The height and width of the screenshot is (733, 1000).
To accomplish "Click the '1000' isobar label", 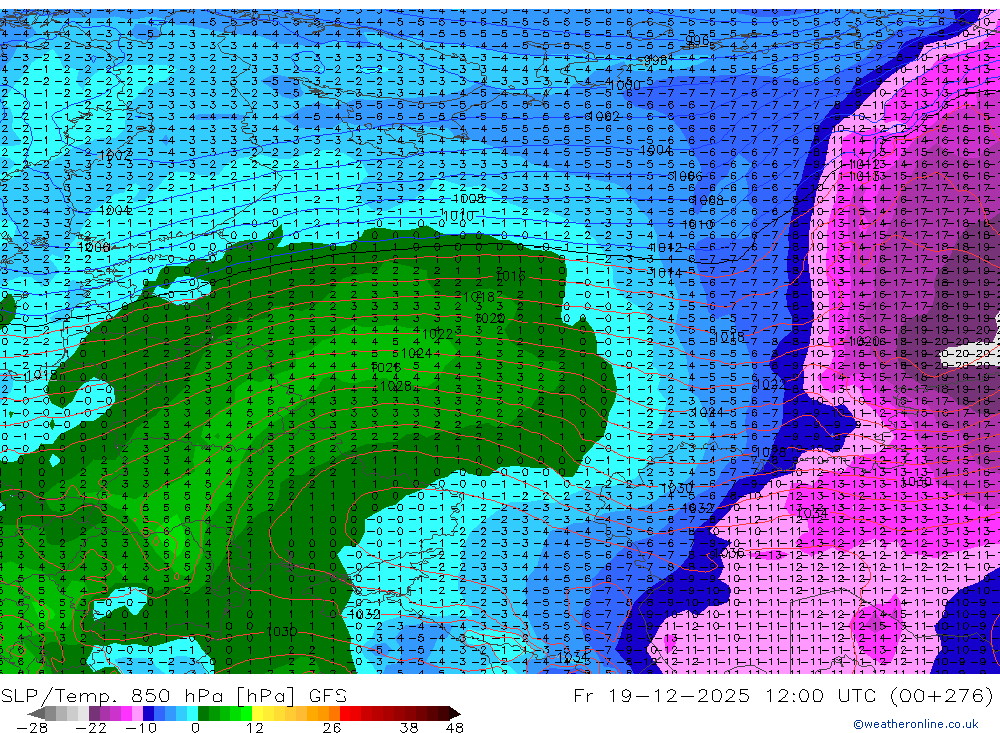I will coord(625,85).
